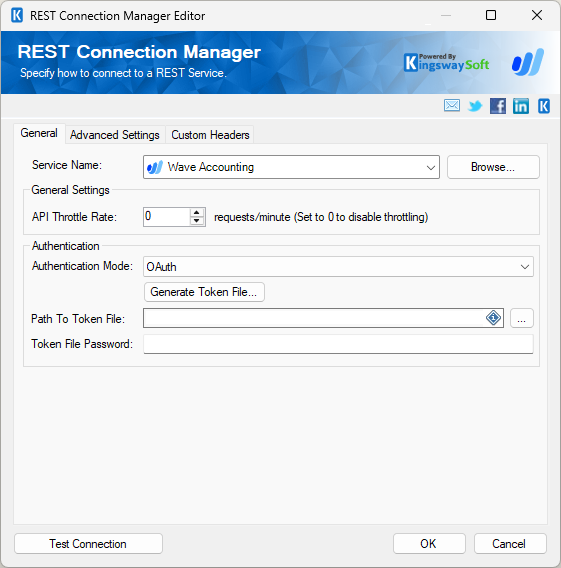Switch to the Advanced Settings tab
Screen dimensions: 561x568
click(115, 135)
